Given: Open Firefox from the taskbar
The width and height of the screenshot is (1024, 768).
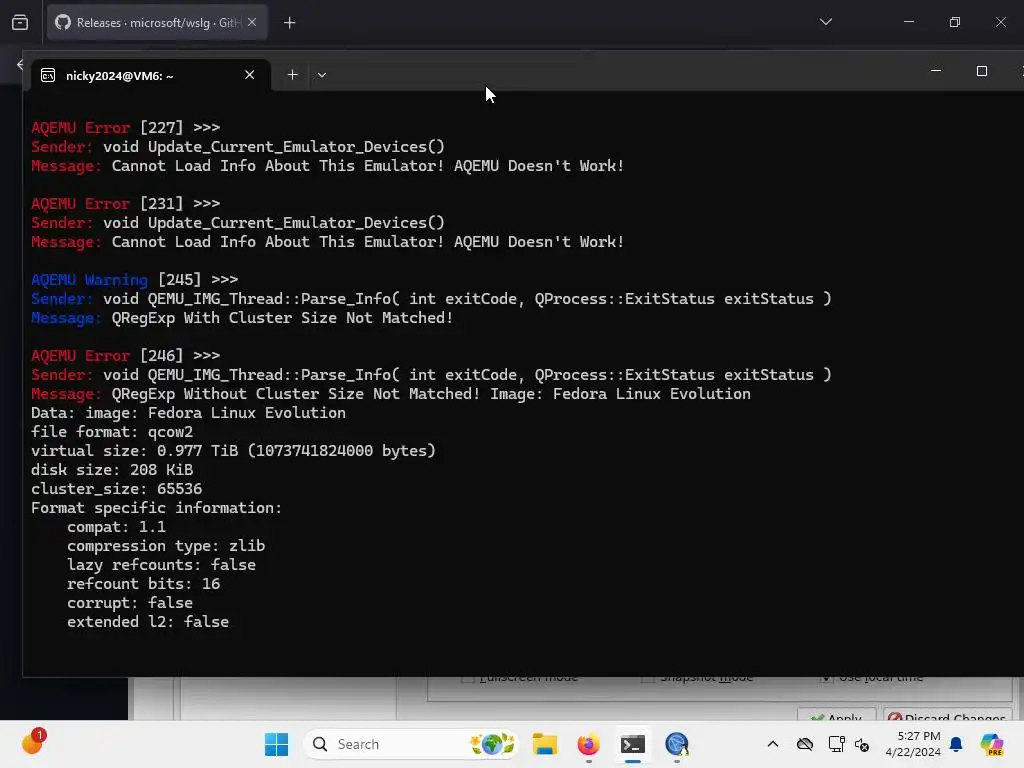Looking at the screenshot, I should [x=588, y=744].
